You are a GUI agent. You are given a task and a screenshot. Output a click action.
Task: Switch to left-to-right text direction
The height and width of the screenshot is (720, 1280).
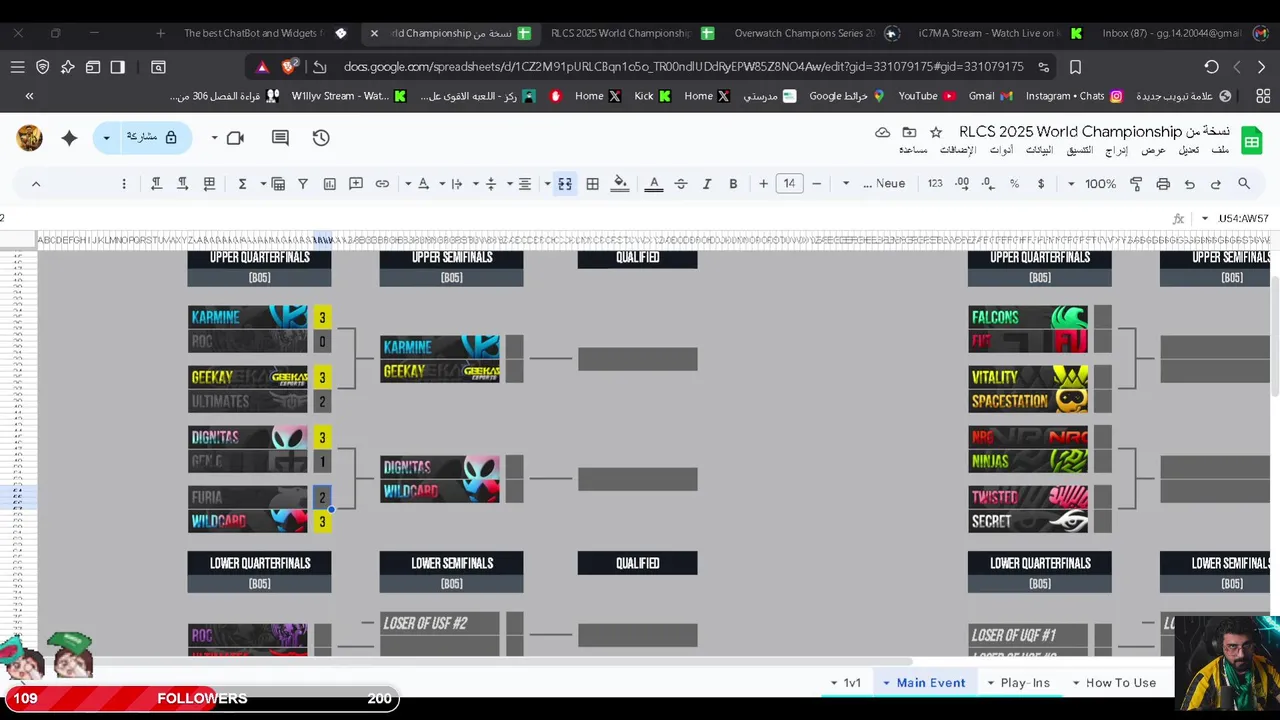(x=183, y=184)
